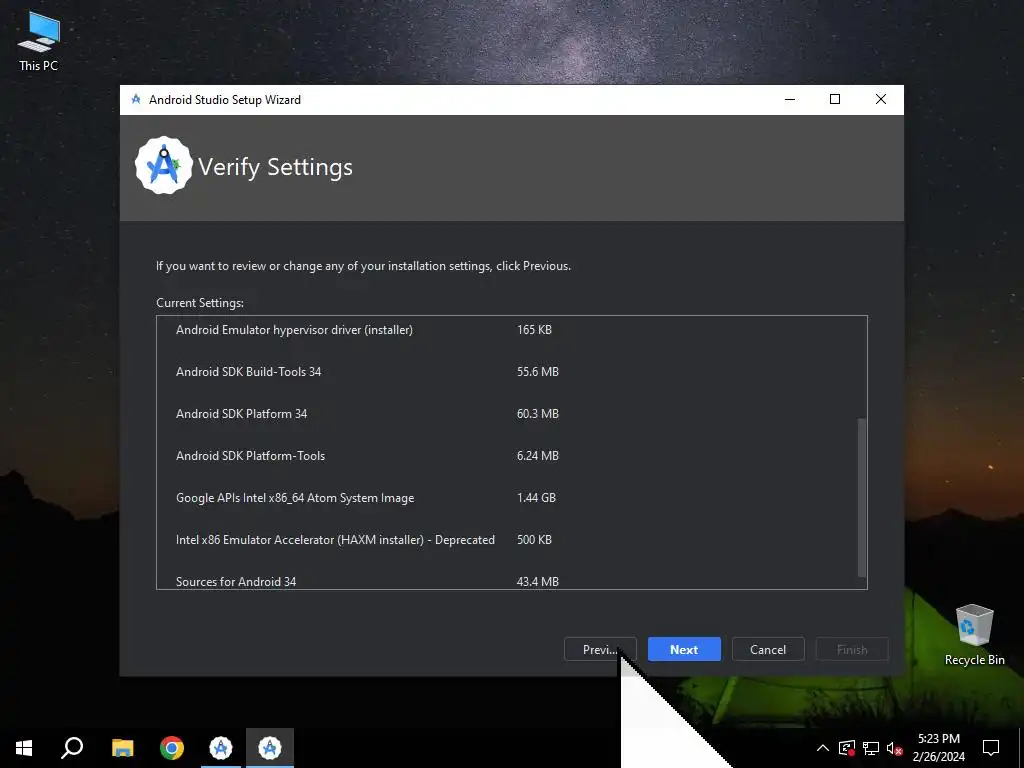Click the 500 KB size value
This screenshot has width=1024, height=768.
pyautogui.click(x=534, y=539)
